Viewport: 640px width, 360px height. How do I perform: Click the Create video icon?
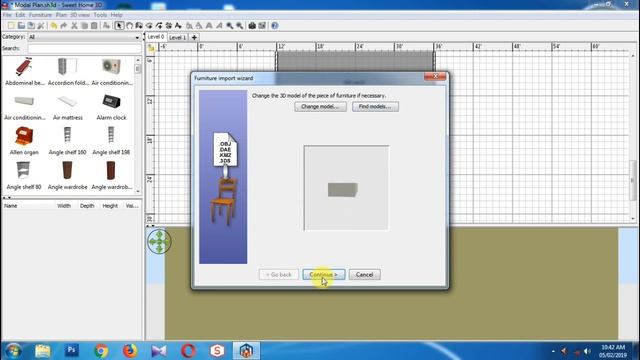coord(262,26)
